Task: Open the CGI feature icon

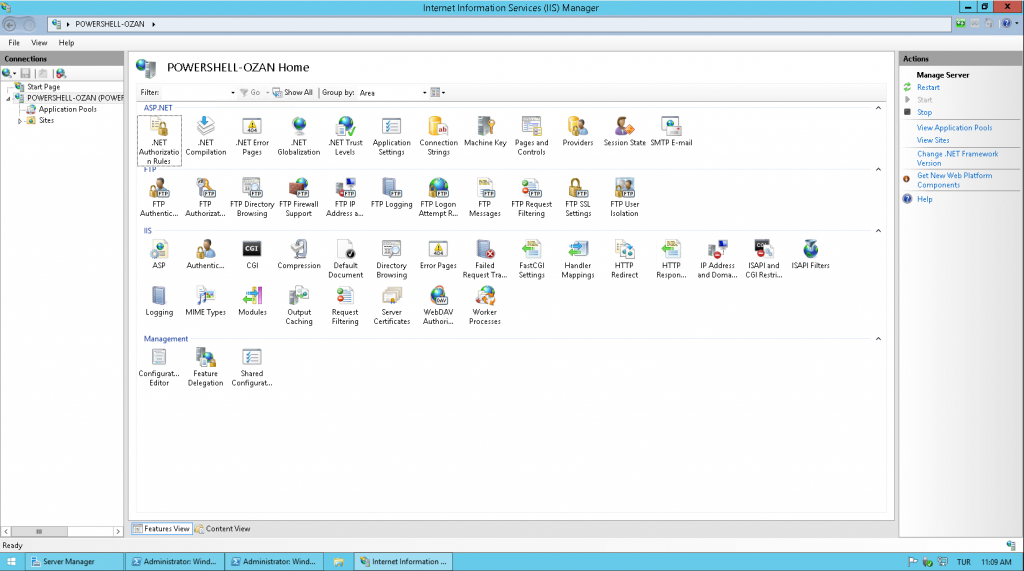Action: click(252, 255)
